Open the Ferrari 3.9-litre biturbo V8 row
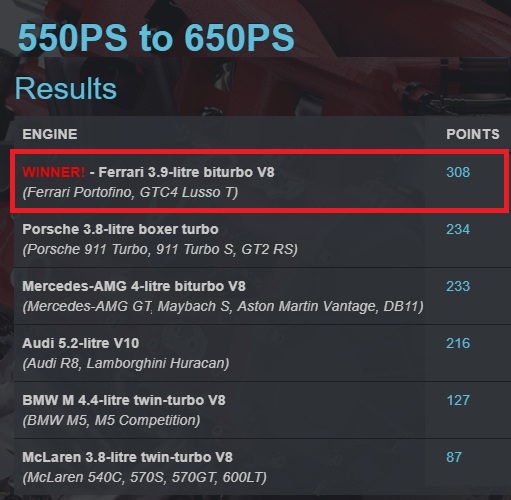 click(x=259, y=180)
